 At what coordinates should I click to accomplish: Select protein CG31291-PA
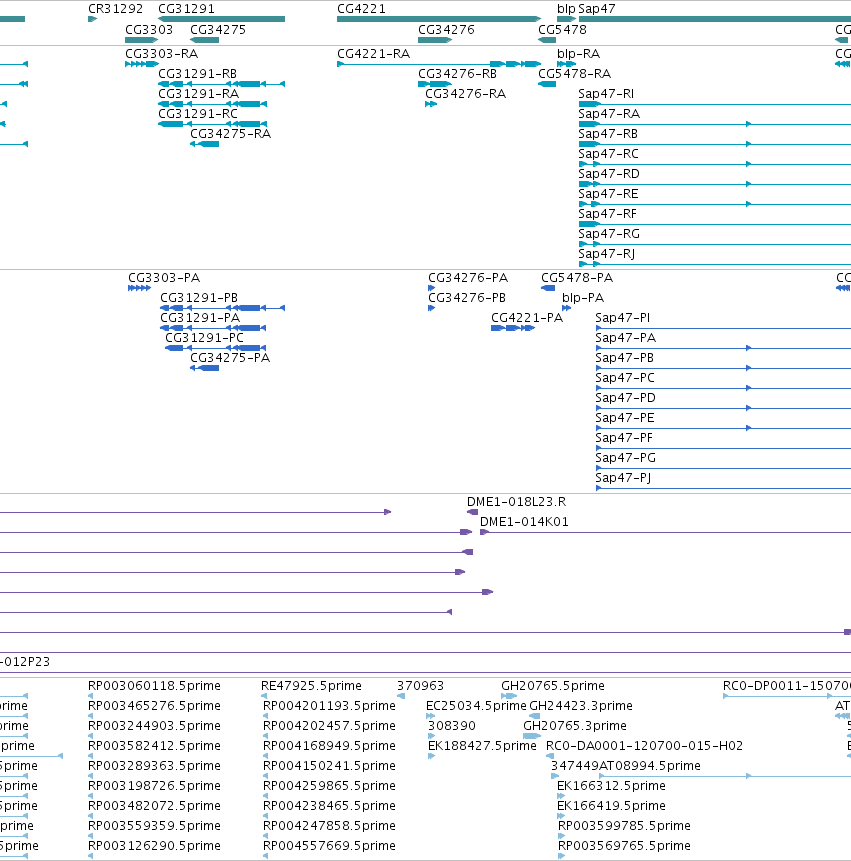200,318
